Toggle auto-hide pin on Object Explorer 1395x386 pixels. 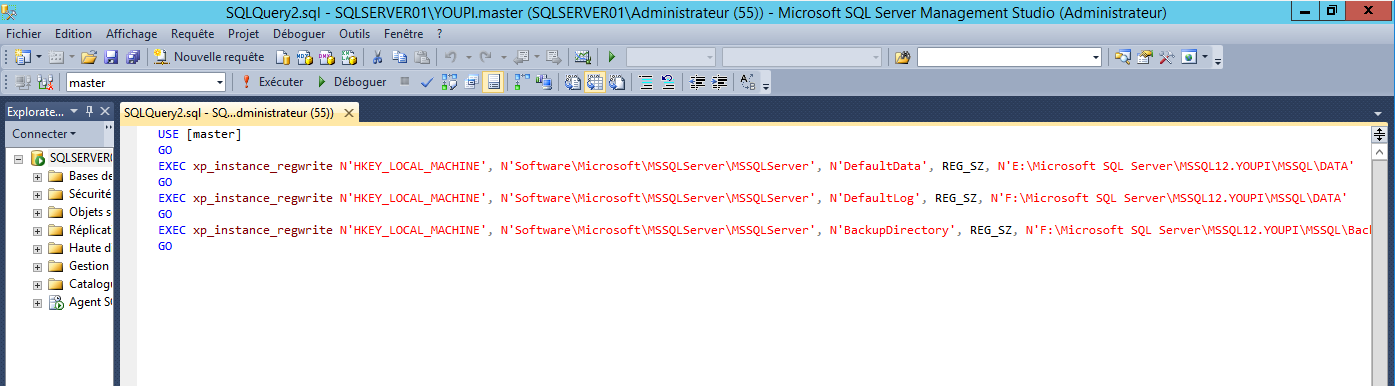coord(89,111)
